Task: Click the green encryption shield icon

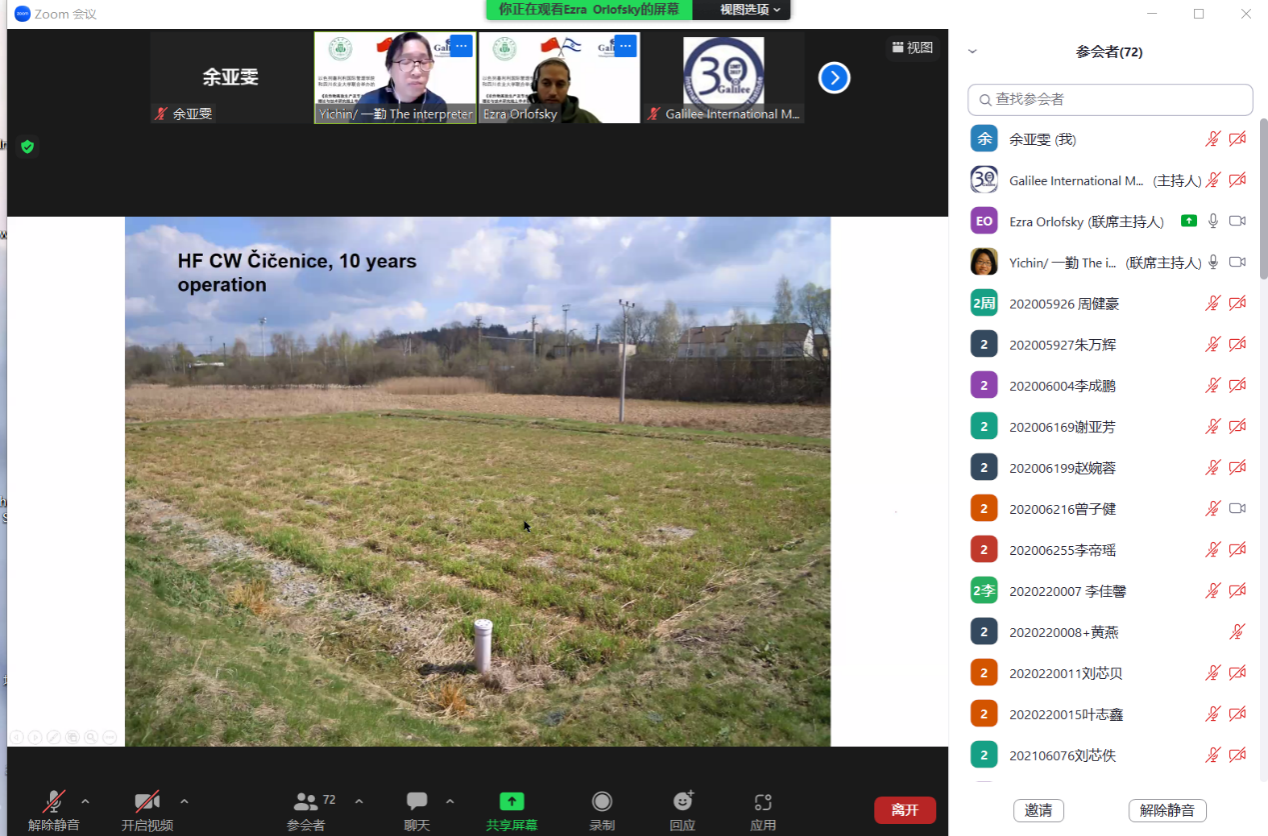Action: 27,147
